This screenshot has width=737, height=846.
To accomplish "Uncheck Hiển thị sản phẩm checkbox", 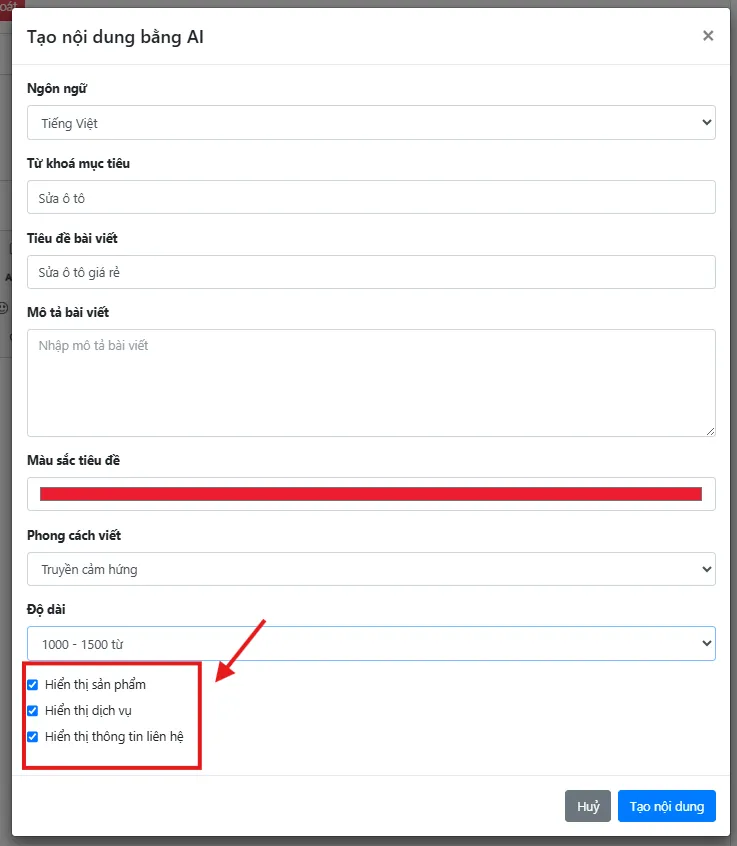I will pyautogui.click(x=32, y=685).
